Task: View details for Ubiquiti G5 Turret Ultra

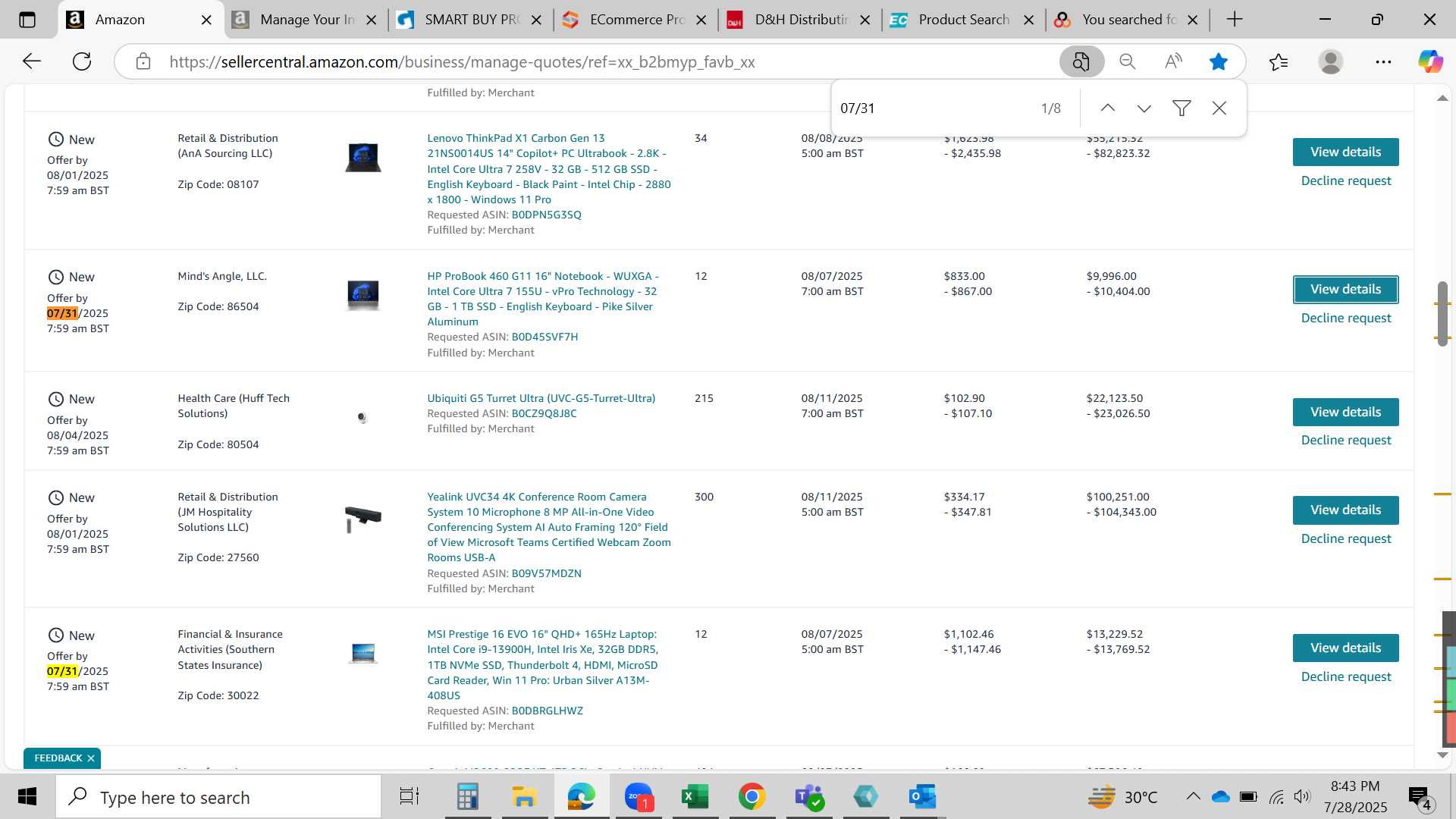Action: (x=1345, y=412)
